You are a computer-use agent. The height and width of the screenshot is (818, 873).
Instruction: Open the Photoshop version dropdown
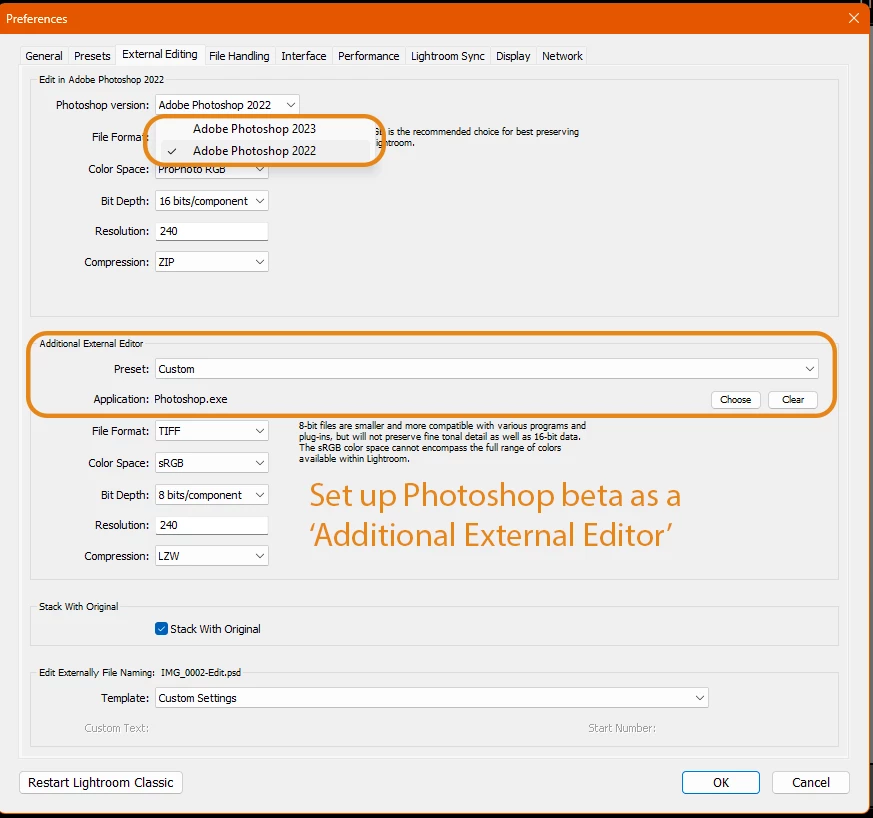click(x=227, y=105)
